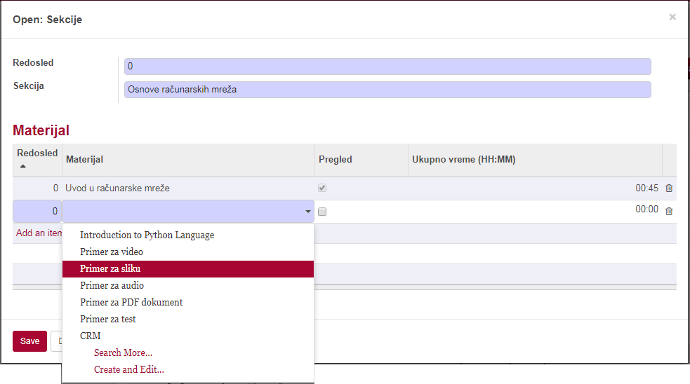This screenshot has height=384, width=690.
Task: Click Create and Edit... link
Action: [129, 369]
